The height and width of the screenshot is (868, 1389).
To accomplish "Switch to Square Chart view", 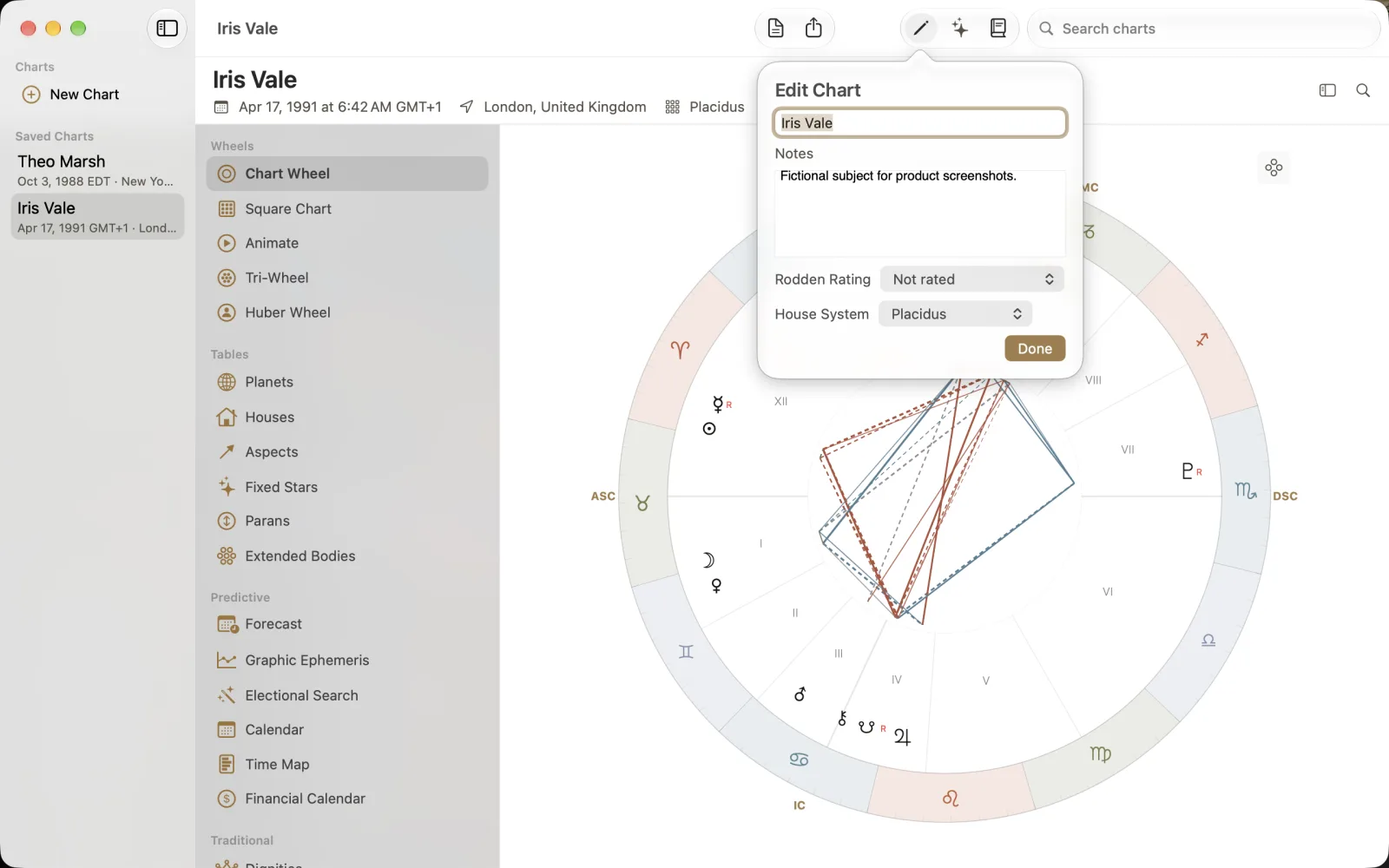I will click(x=347, y=209).
